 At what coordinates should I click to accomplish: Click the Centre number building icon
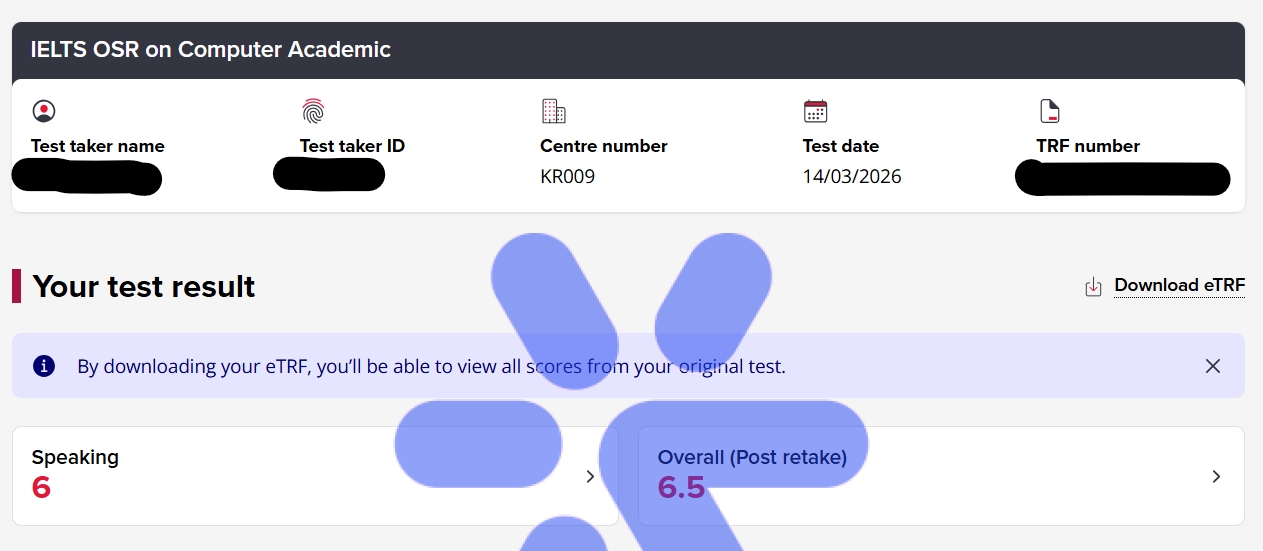553,111
